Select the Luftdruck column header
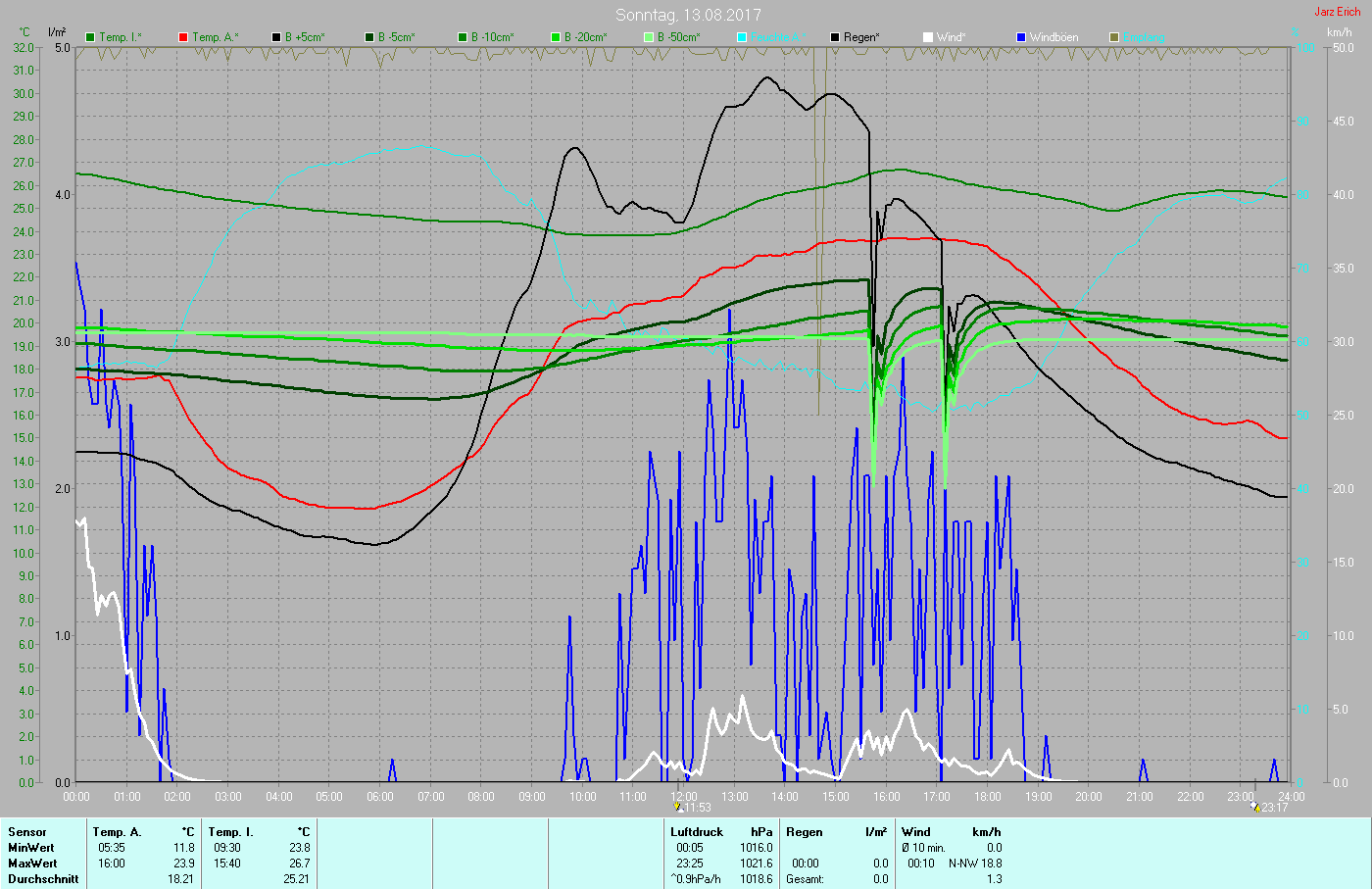This screenshot has height=889, width=1372. [x=697, y=832]
